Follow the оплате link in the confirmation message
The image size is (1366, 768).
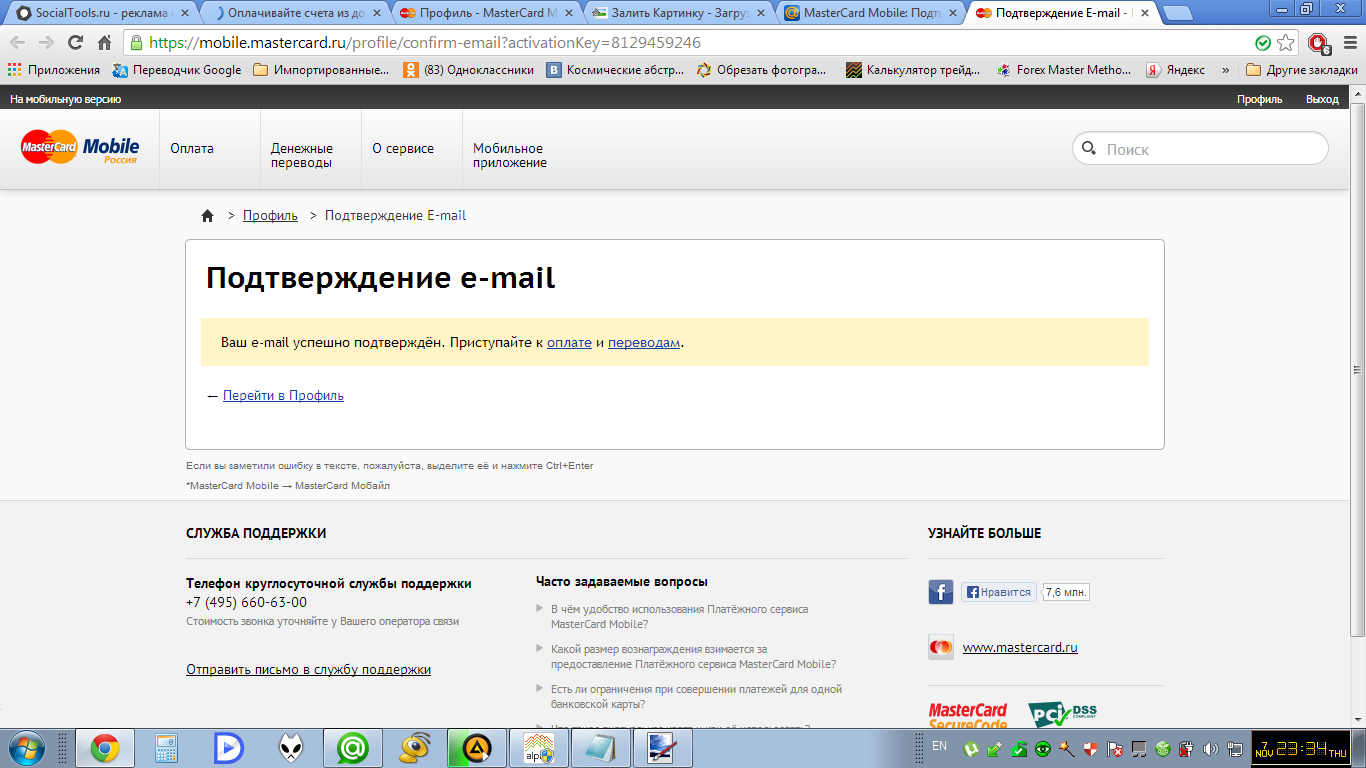569,342
